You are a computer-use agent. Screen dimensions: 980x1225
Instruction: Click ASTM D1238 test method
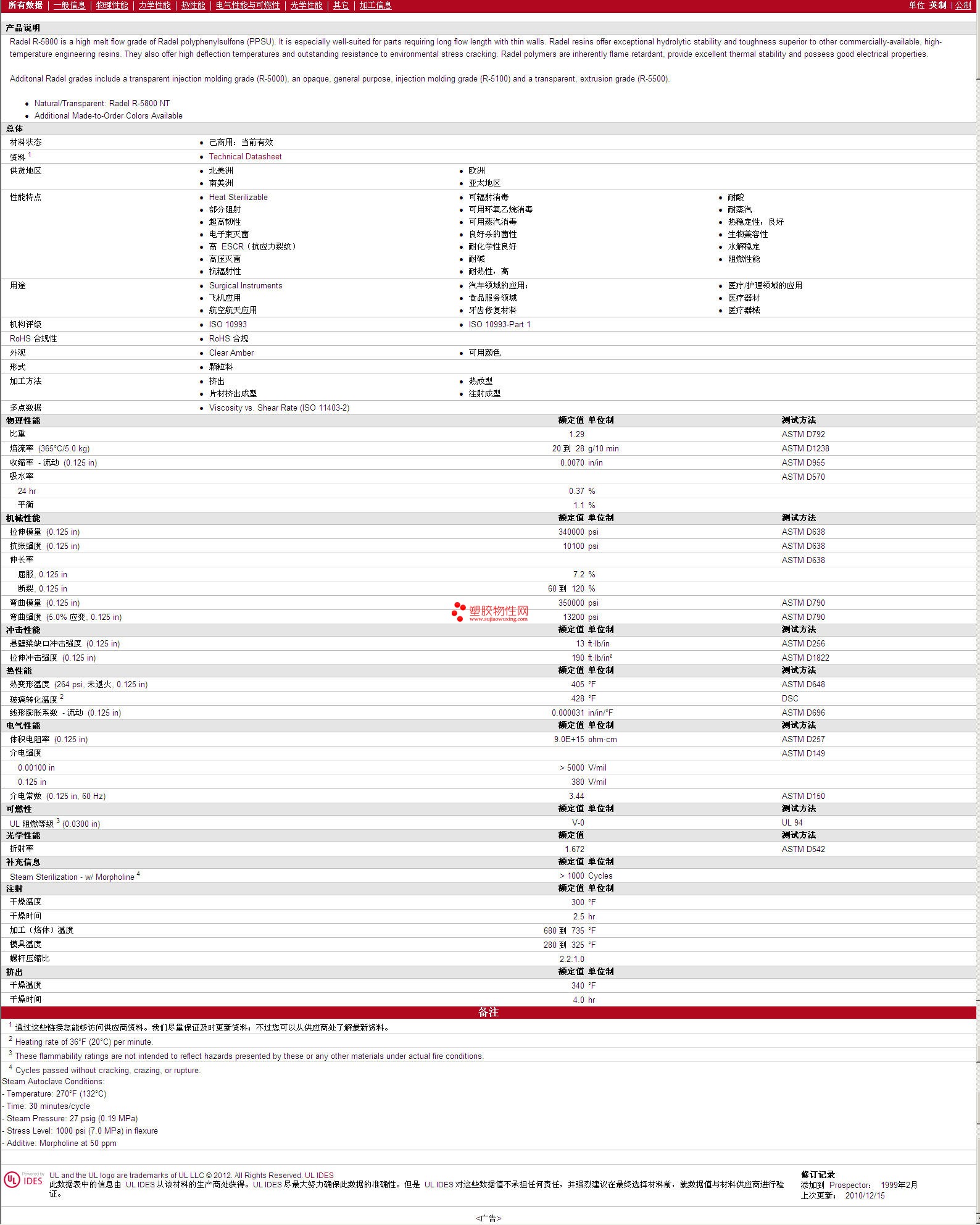(805, 449)
